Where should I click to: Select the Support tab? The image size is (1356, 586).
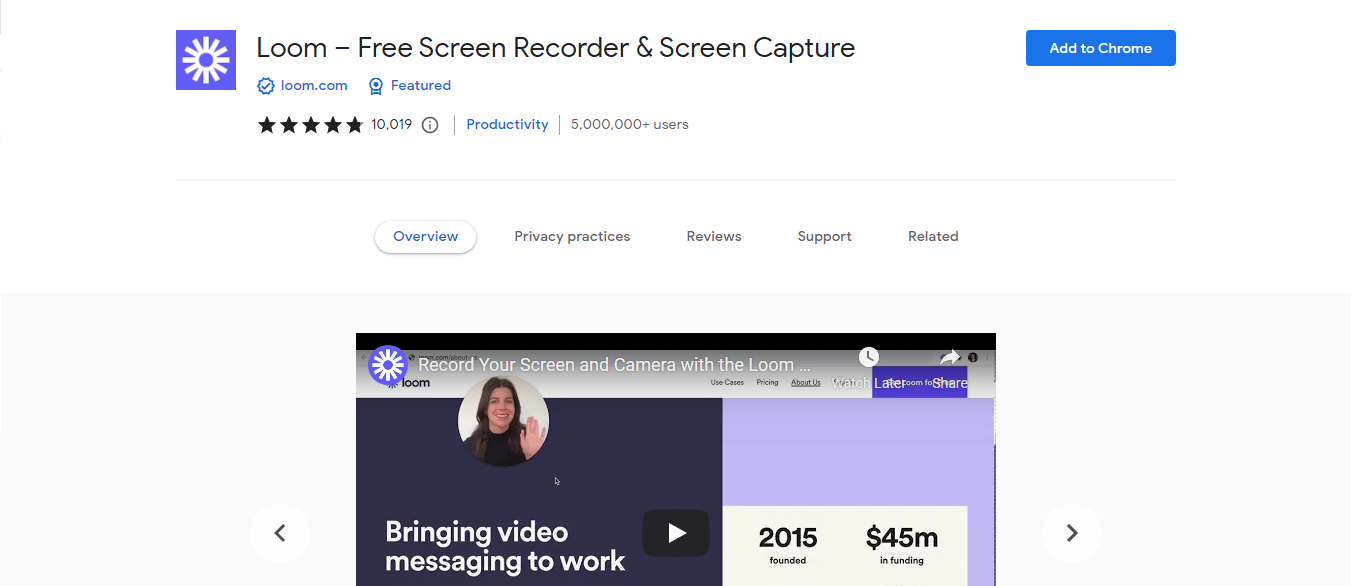tap(824, 237)
